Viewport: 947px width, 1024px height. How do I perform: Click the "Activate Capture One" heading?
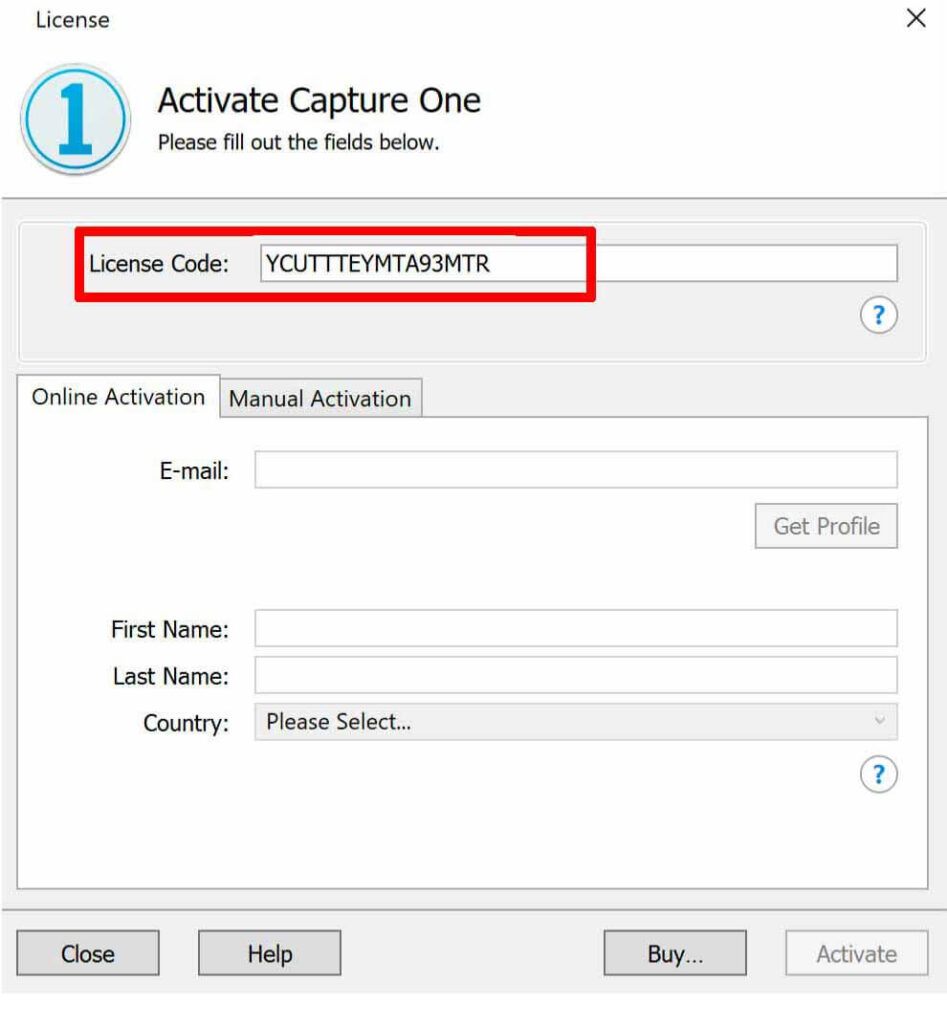point(319,101)
